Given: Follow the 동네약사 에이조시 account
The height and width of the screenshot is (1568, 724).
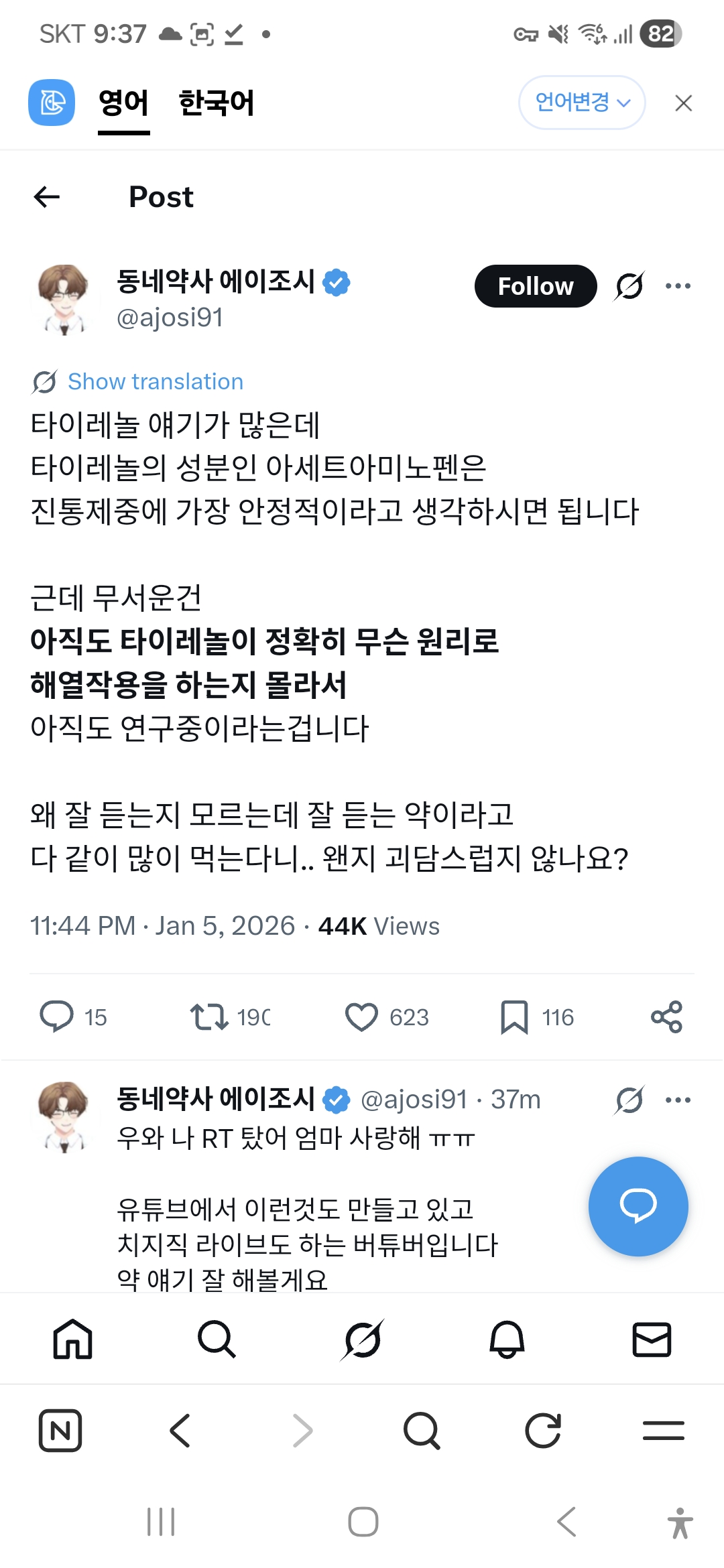Looking at the screenshot, I should pos(535,286).
